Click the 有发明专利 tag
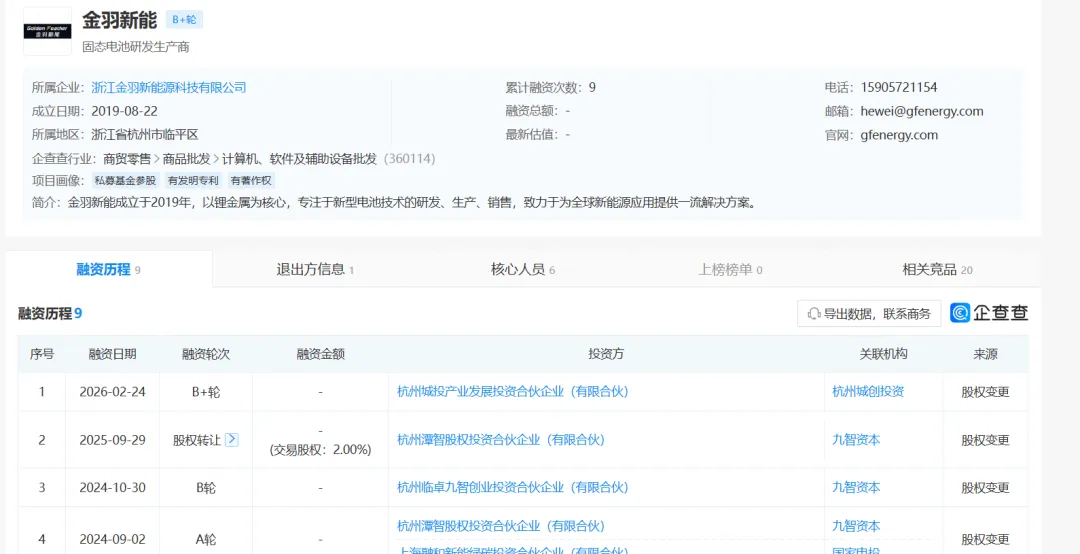The height and width of the screenshot is (554, 1080). coord(194,181)
